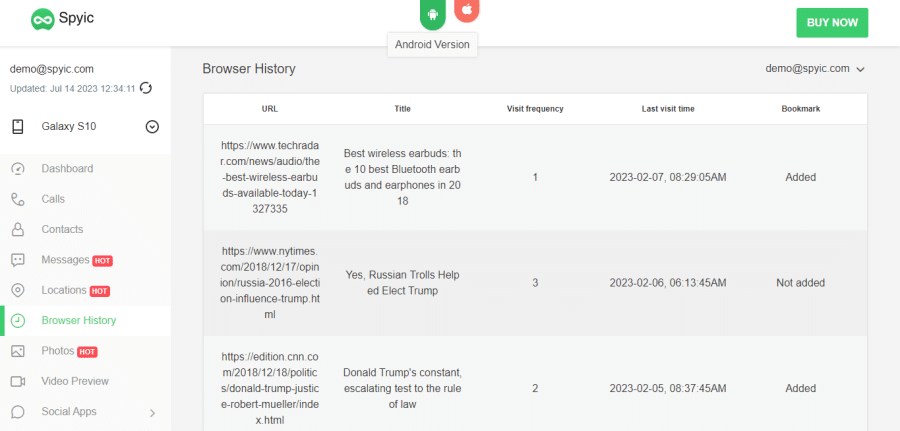Click the Bookmark column header

tap(801, 109)
